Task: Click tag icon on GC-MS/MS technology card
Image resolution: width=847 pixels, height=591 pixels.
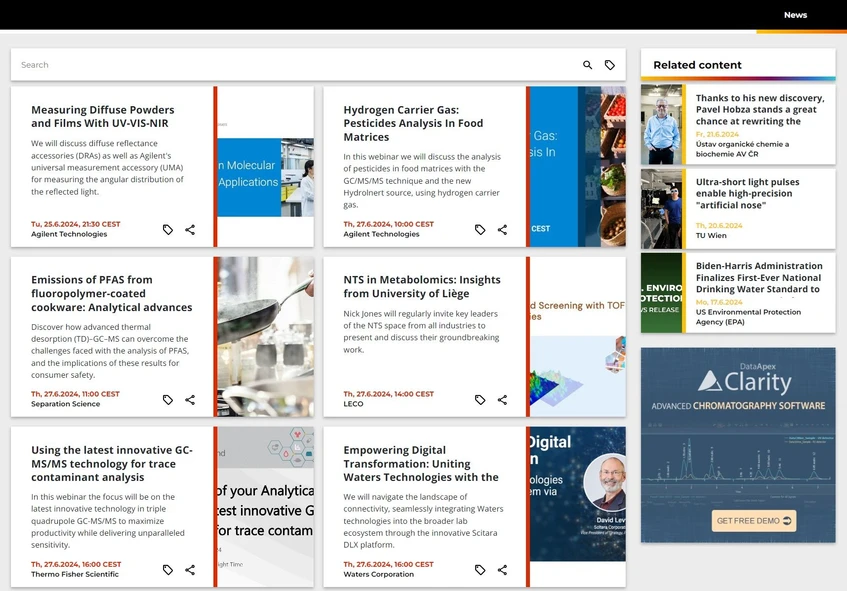Action: pyautogui.click(x=168, y=570)
